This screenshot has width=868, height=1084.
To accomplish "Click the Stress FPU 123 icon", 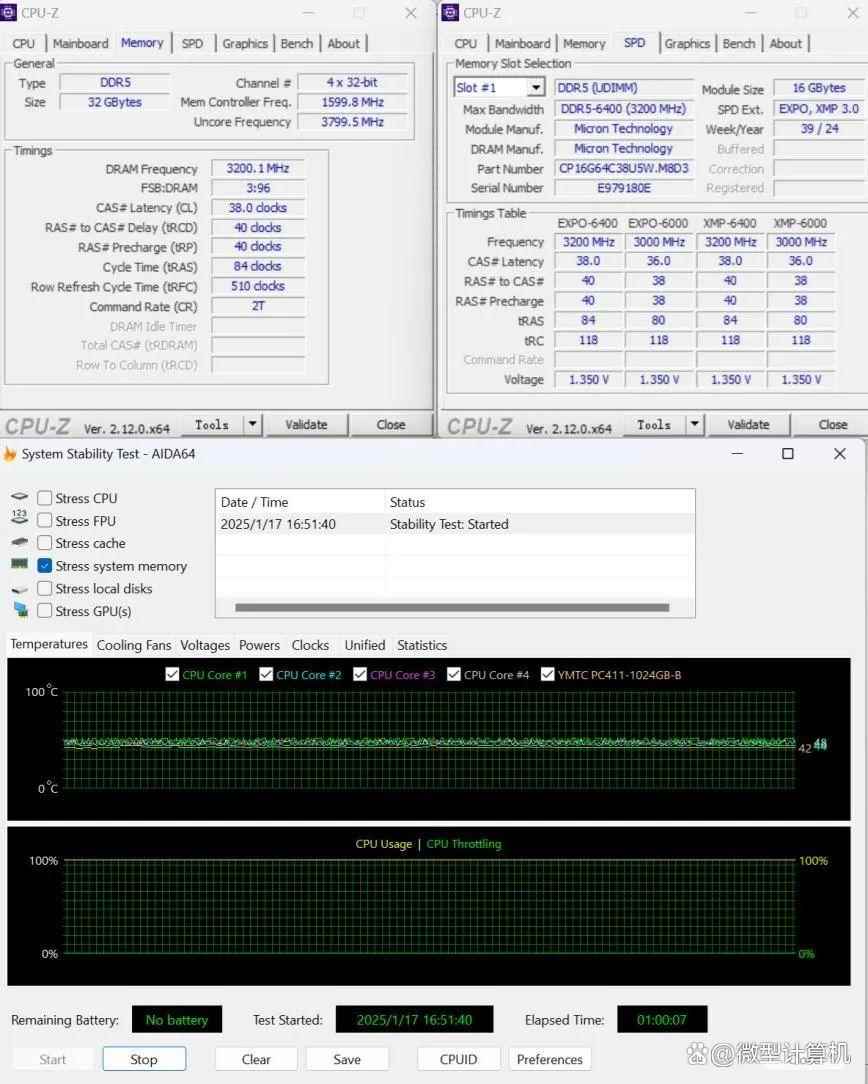I will point(19,517).
